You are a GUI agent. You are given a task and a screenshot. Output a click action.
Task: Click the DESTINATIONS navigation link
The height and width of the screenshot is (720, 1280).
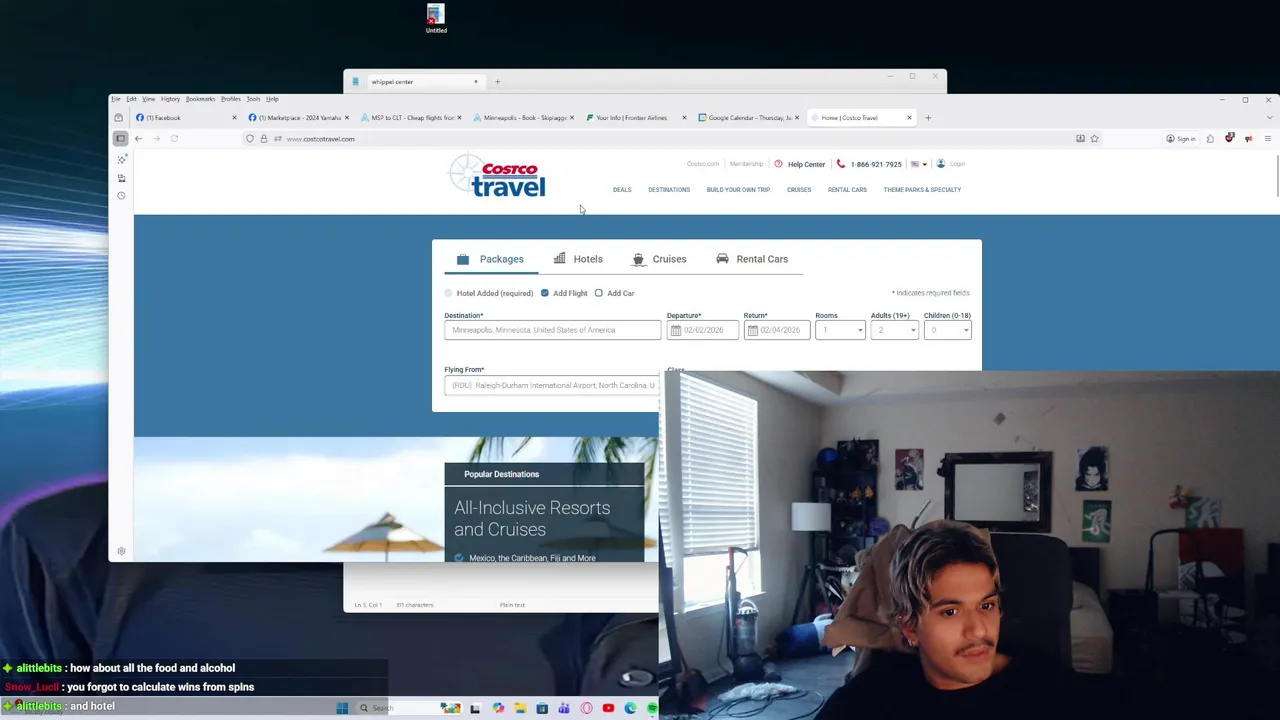pyautogui.click(x=669, y=190)
